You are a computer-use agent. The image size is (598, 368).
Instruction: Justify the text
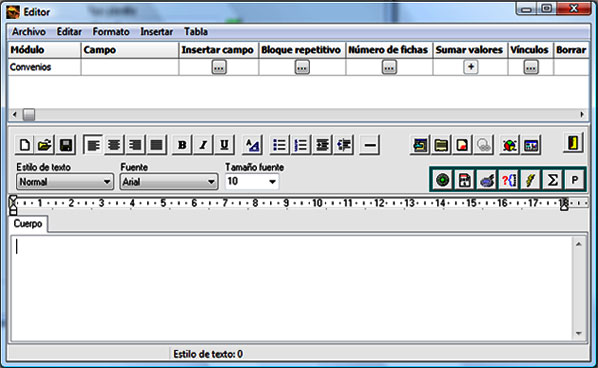tap(156, 145)
